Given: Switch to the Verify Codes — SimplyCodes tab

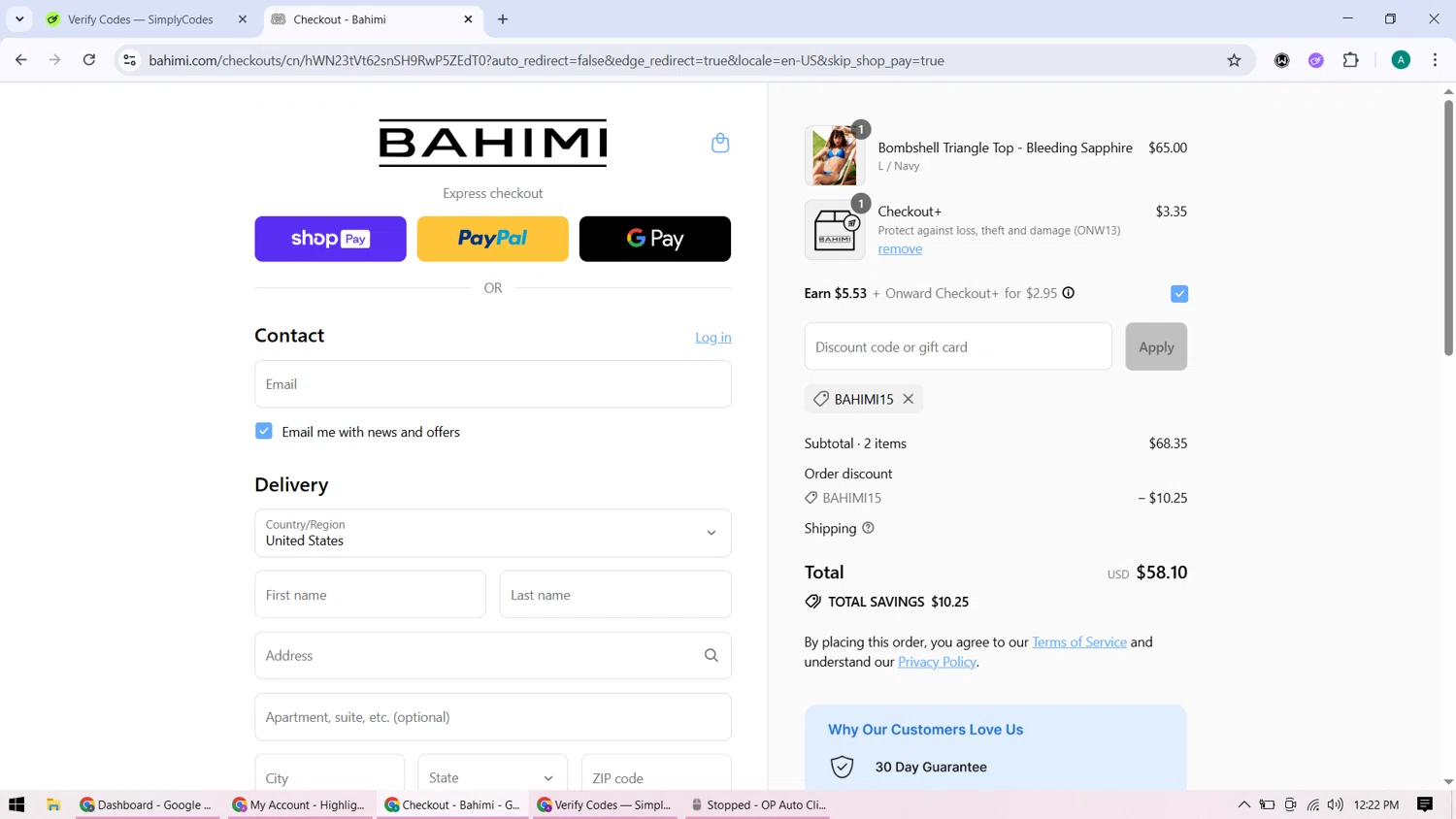Looking at the screenshot, I should pos(141,19).
